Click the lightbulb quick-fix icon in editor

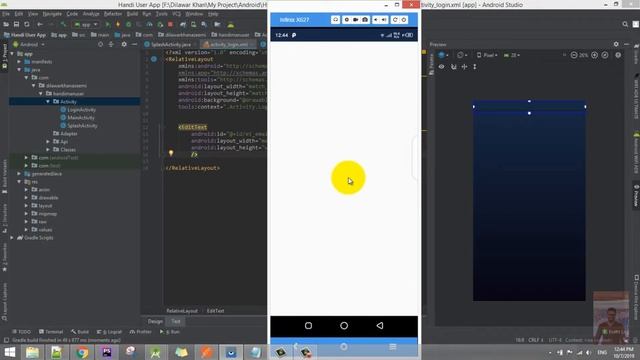click(171, 153)
